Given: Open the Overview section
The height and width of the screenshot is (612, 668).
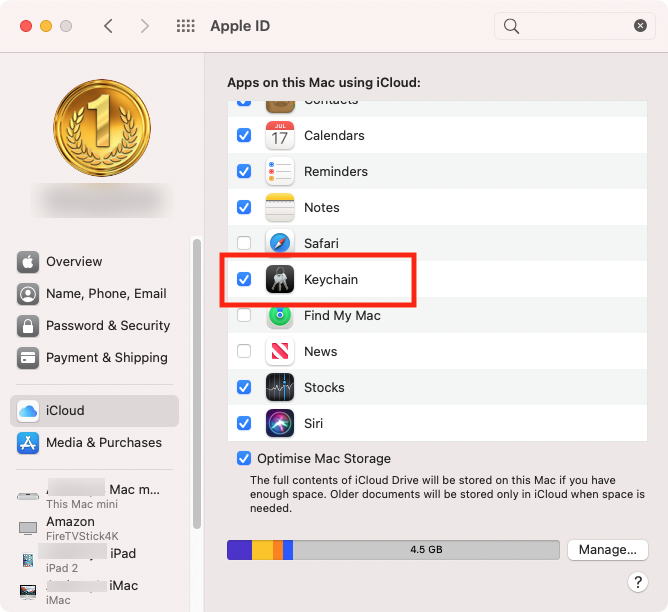Looking at the screenshot, I should [97, 261].
